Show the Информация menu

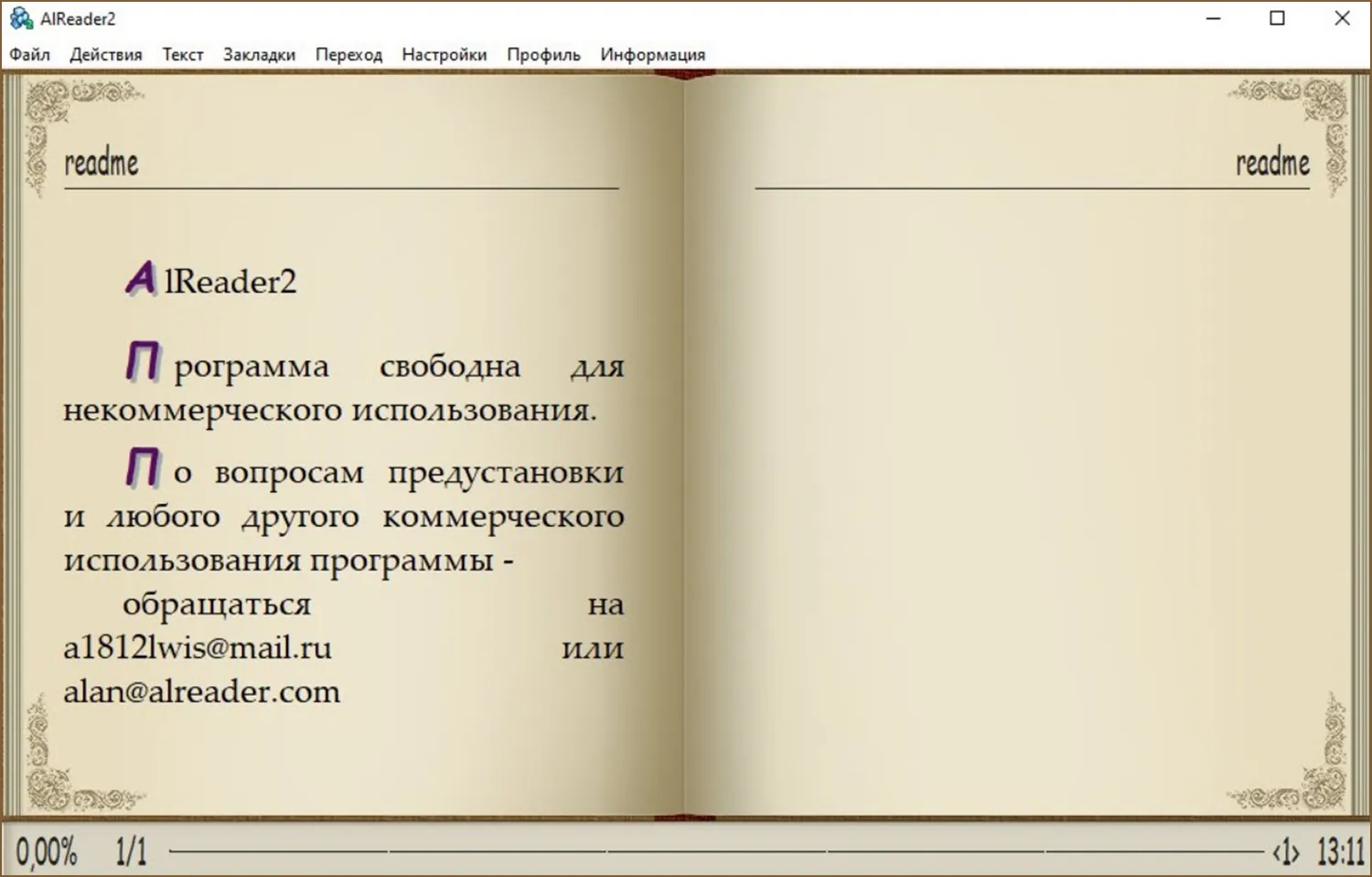653,55
